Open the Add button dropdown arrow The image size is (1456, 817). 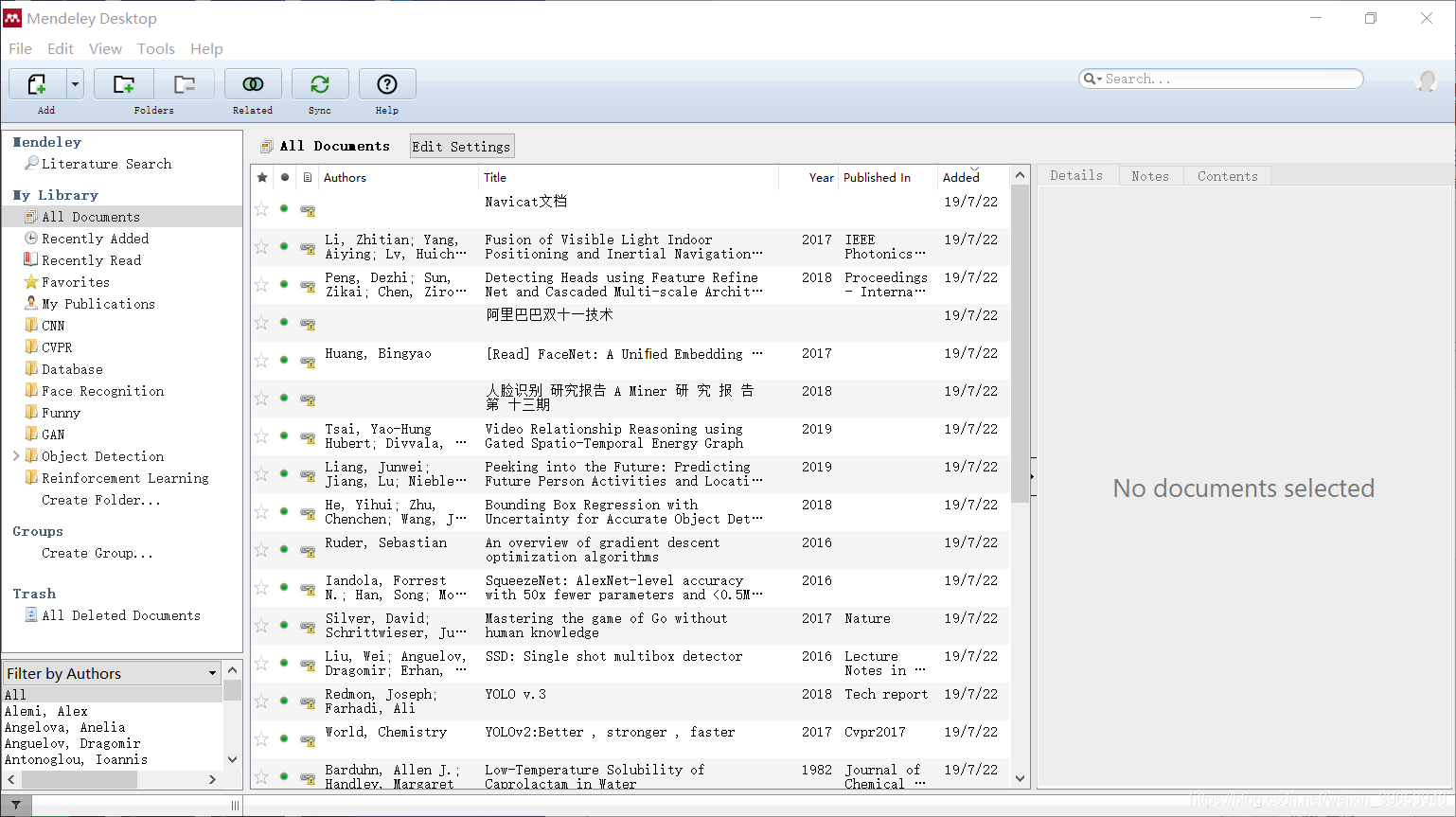pyautogui.click(x=75, y=84)
